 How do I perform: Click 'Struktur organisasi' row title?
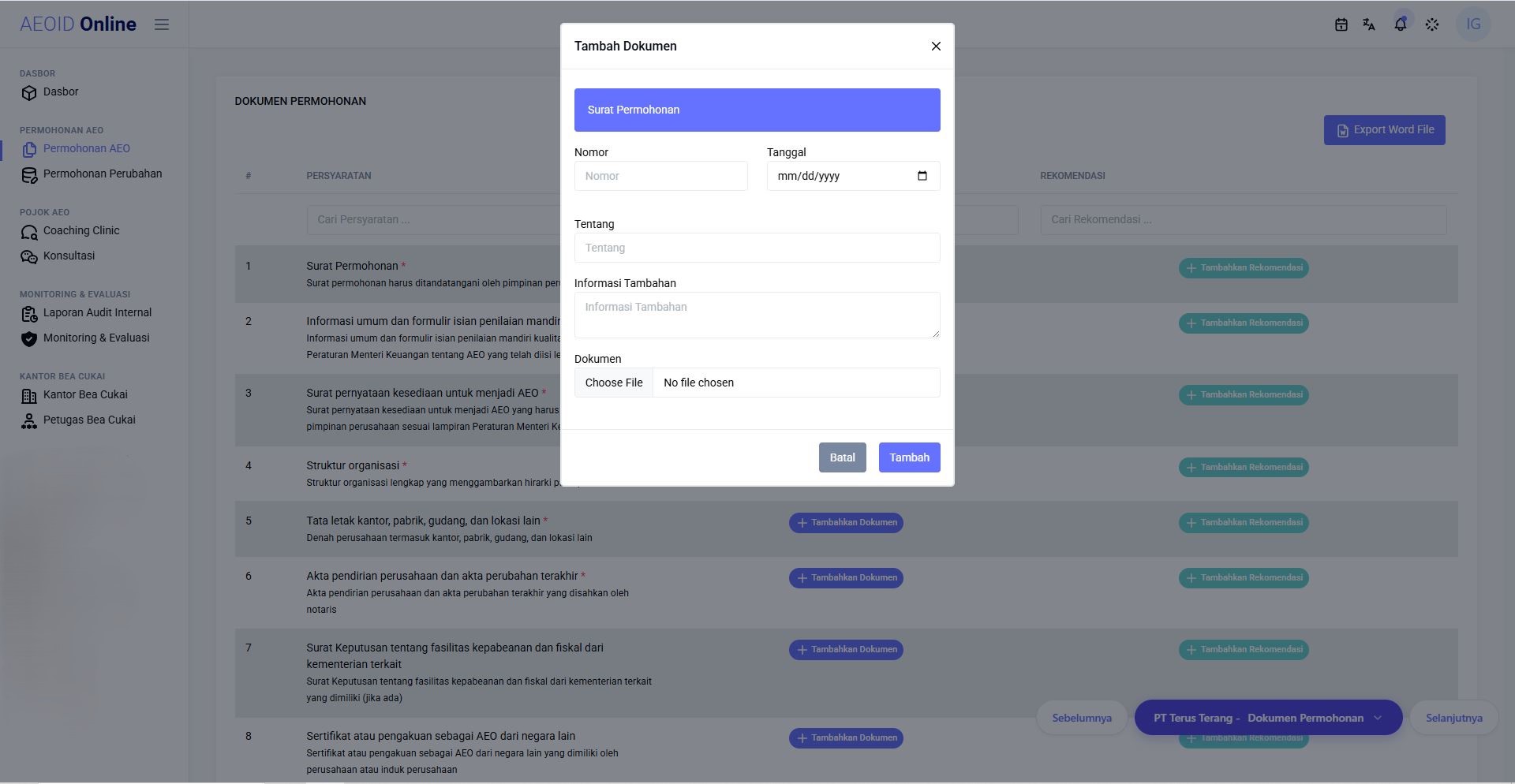point(353,465)
